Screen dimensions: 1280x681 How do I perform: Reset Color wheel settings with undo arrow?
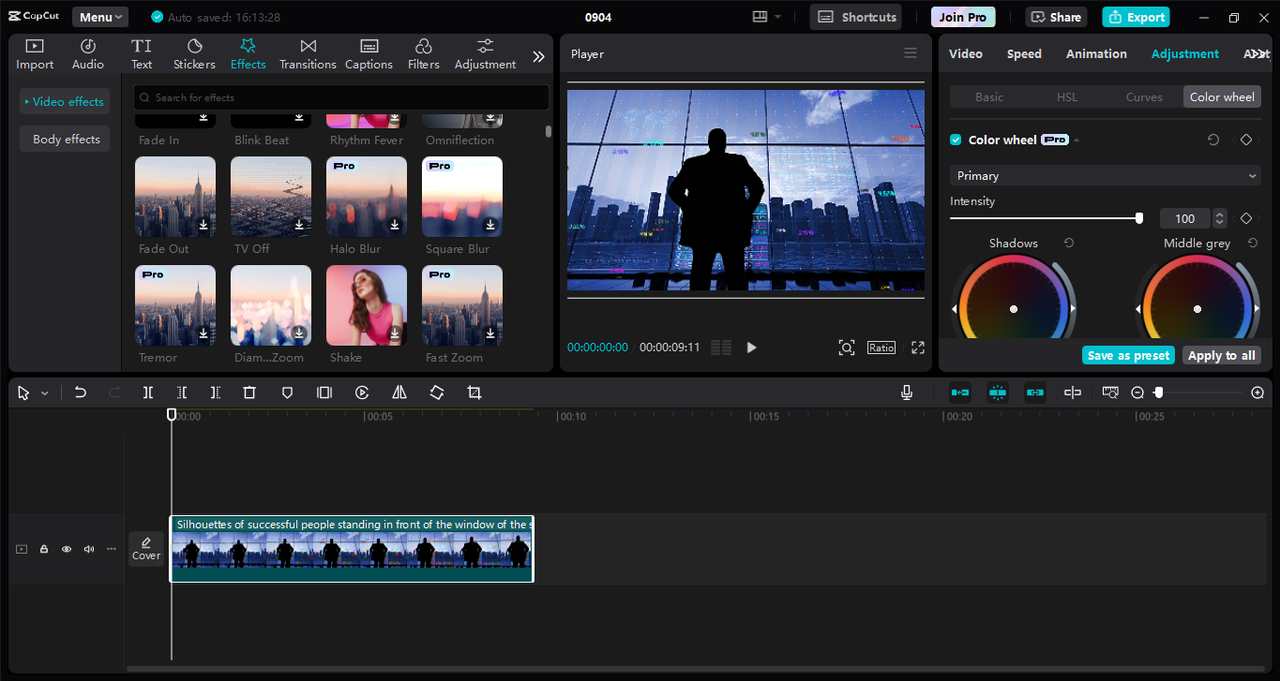click(x=1213, y=140)
